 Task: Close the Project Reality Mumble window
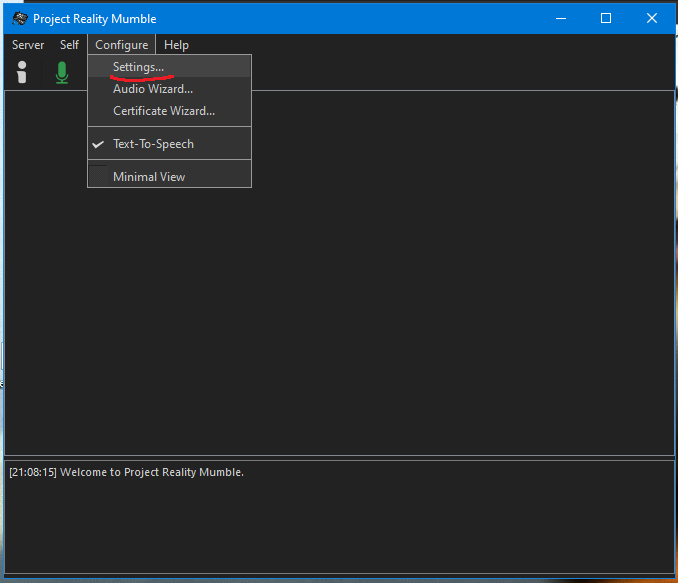tap(652, 19)
